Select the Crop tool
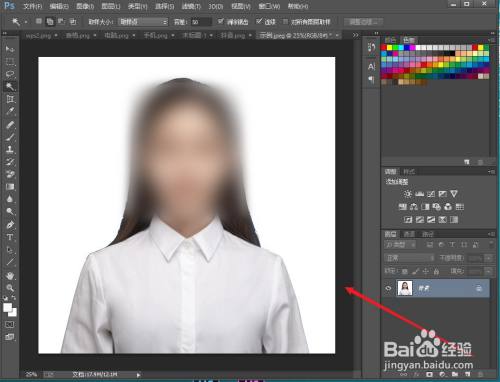 click(x=10, y=99)
